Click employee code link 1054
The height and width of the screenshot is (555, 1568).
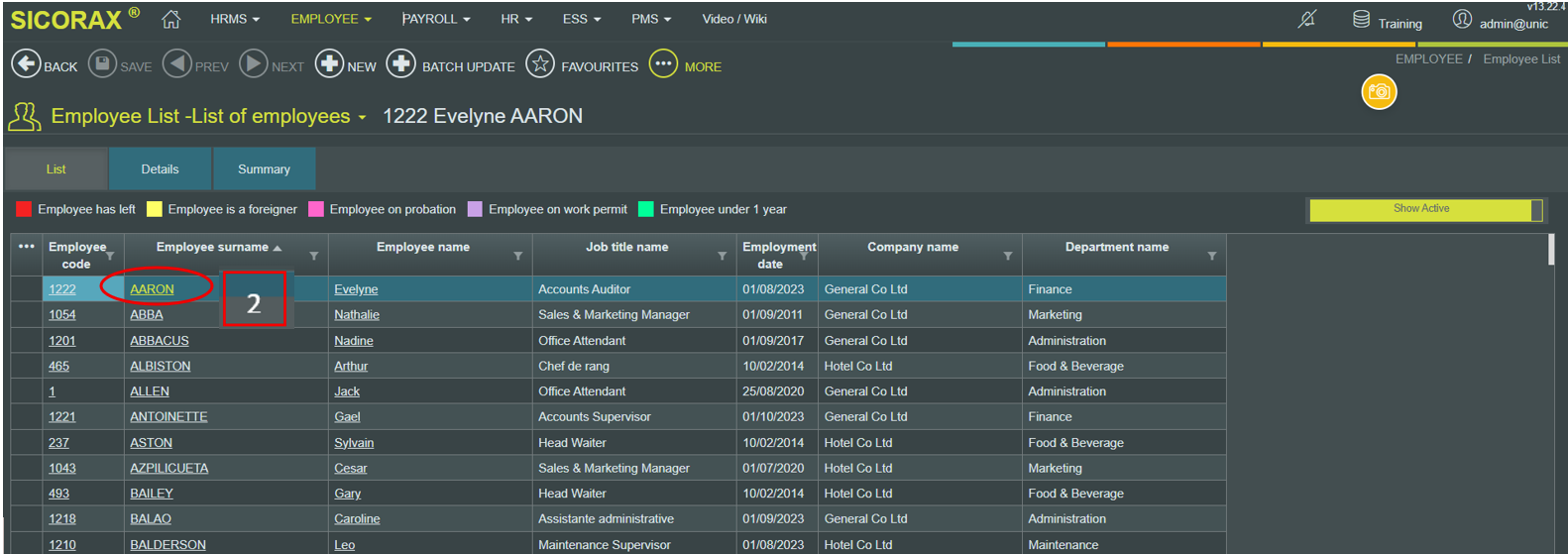click(x=62, y=315)
